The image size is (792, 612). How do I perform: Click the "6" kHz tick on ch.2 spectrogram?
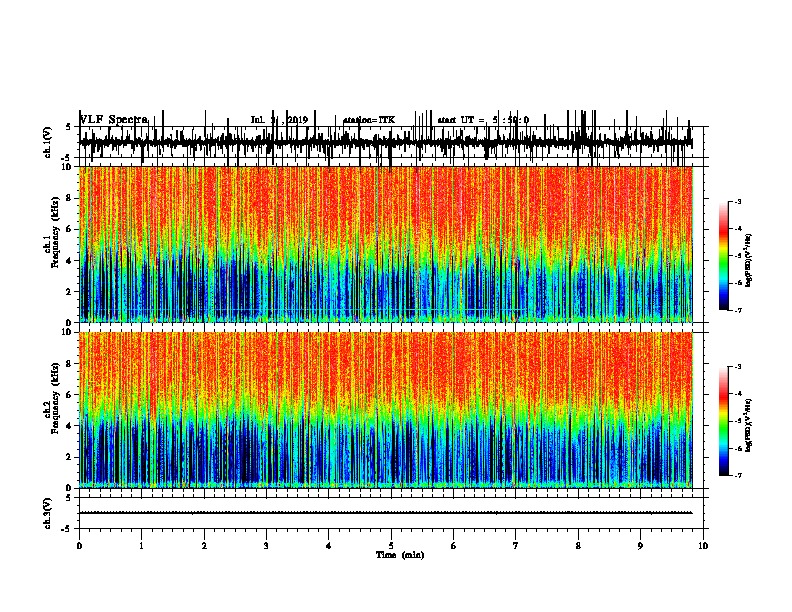point(70,394)
